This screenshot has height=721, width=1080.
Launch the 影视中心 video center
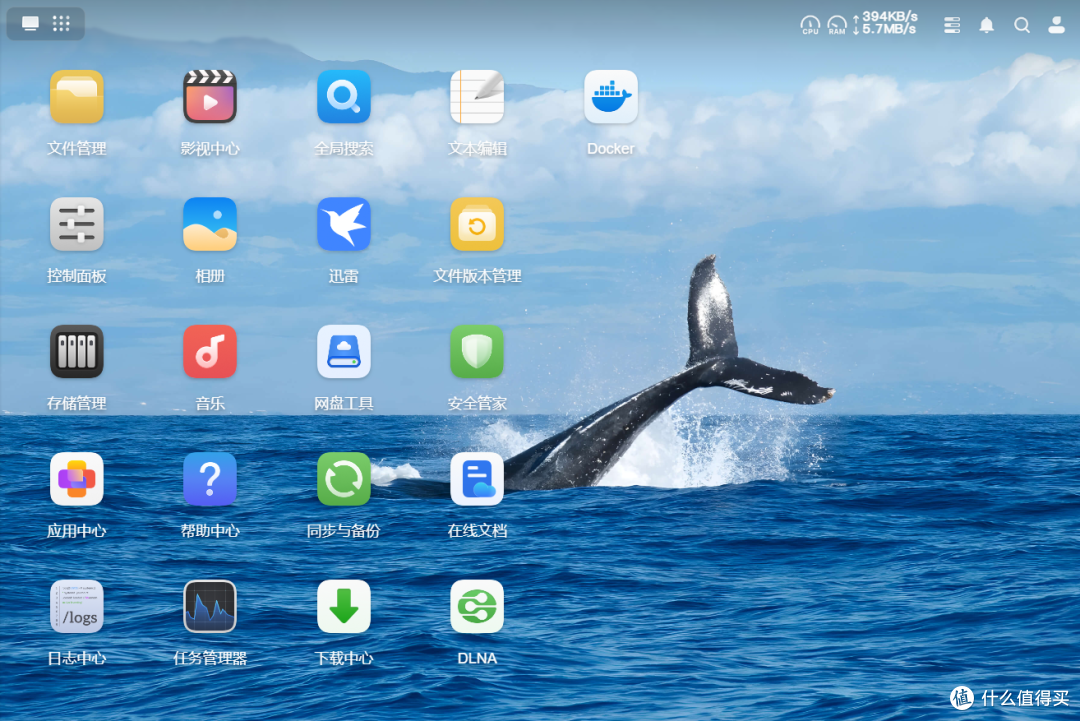point(210,96)
